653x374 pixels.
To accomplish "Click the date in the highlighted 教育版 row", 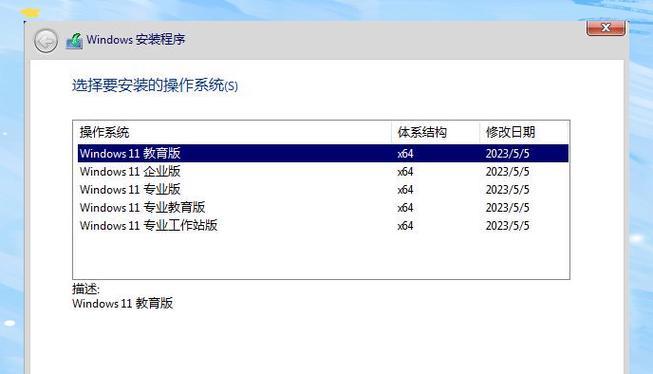I will click(x=507, y=154).
